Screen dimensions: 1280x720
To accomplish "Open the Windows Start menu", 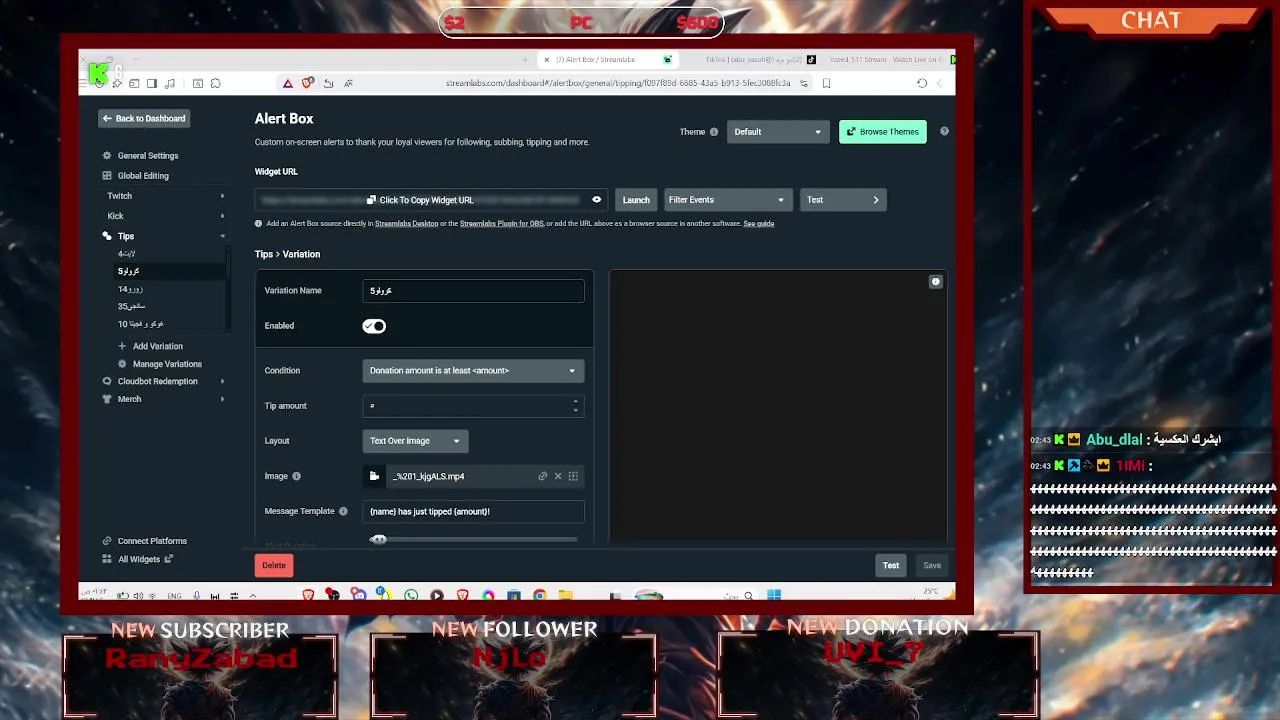I will (774, 595).
